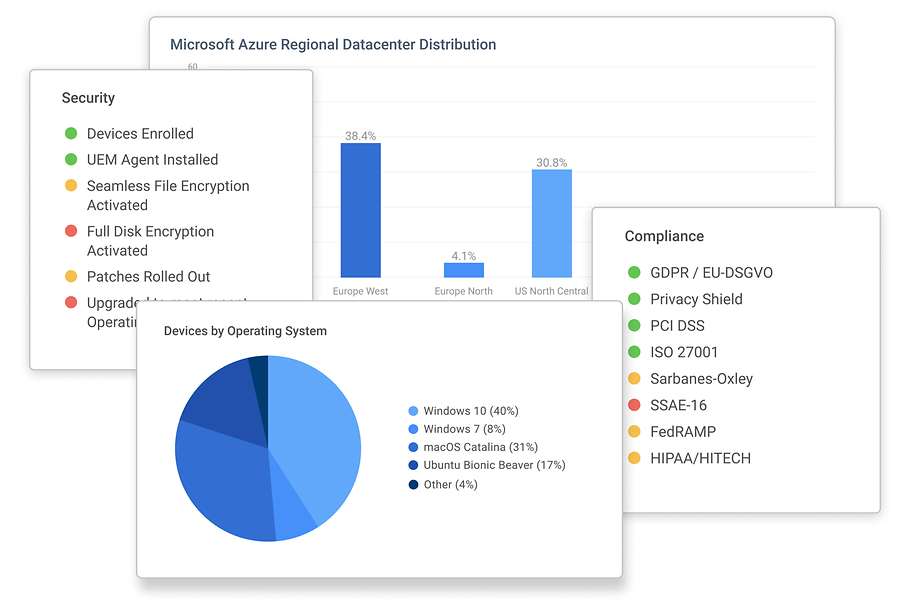Click the US North Central axis label

551,291
